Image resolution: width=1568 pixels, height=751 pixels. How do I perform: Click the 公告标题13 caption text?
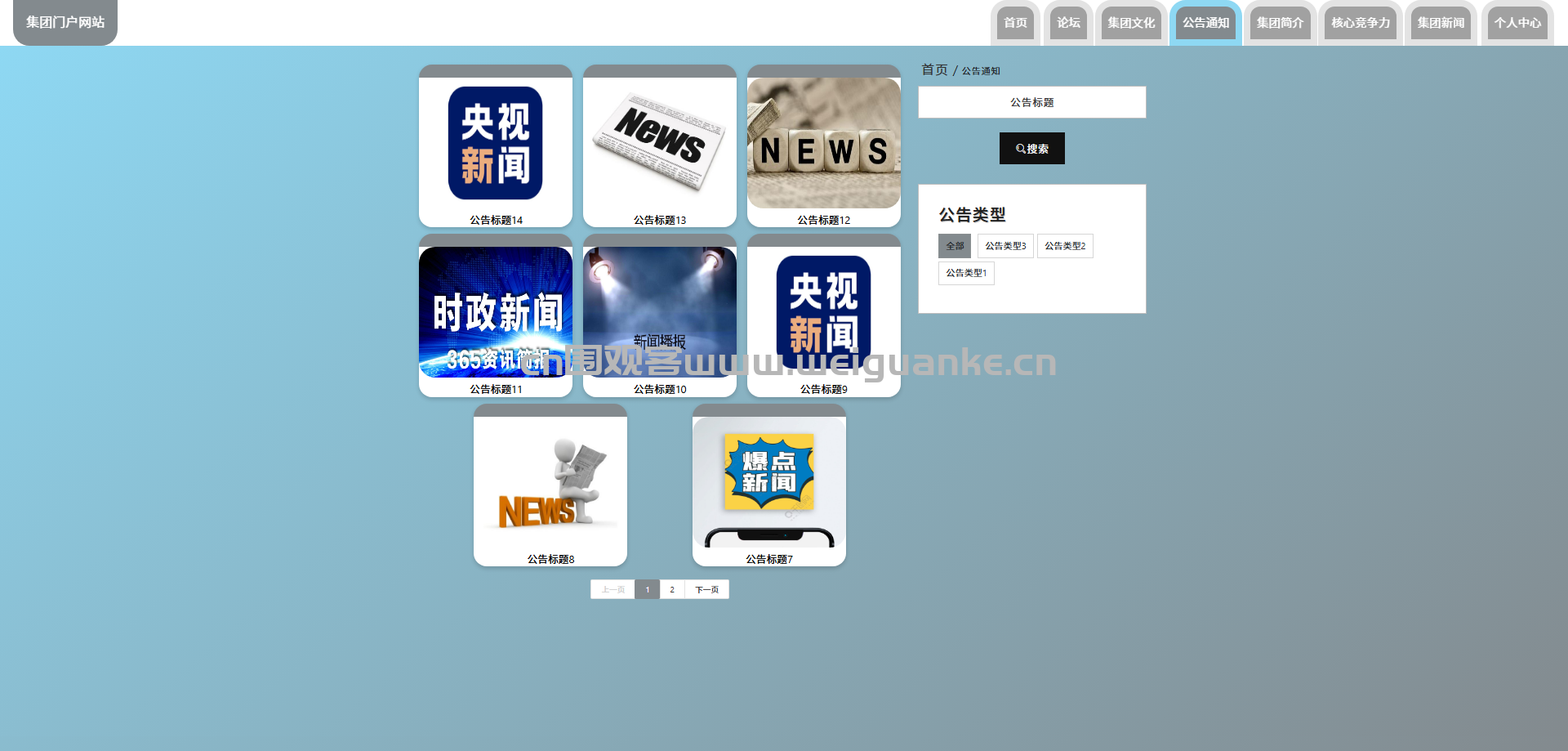pyautogui.click(x=660, y=220)
